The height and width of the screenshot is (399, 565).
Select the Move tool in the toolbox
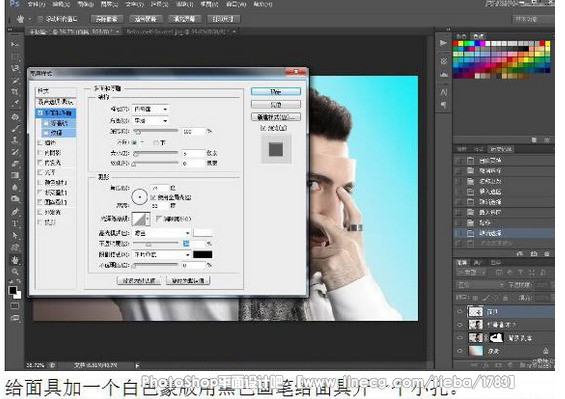15,44
